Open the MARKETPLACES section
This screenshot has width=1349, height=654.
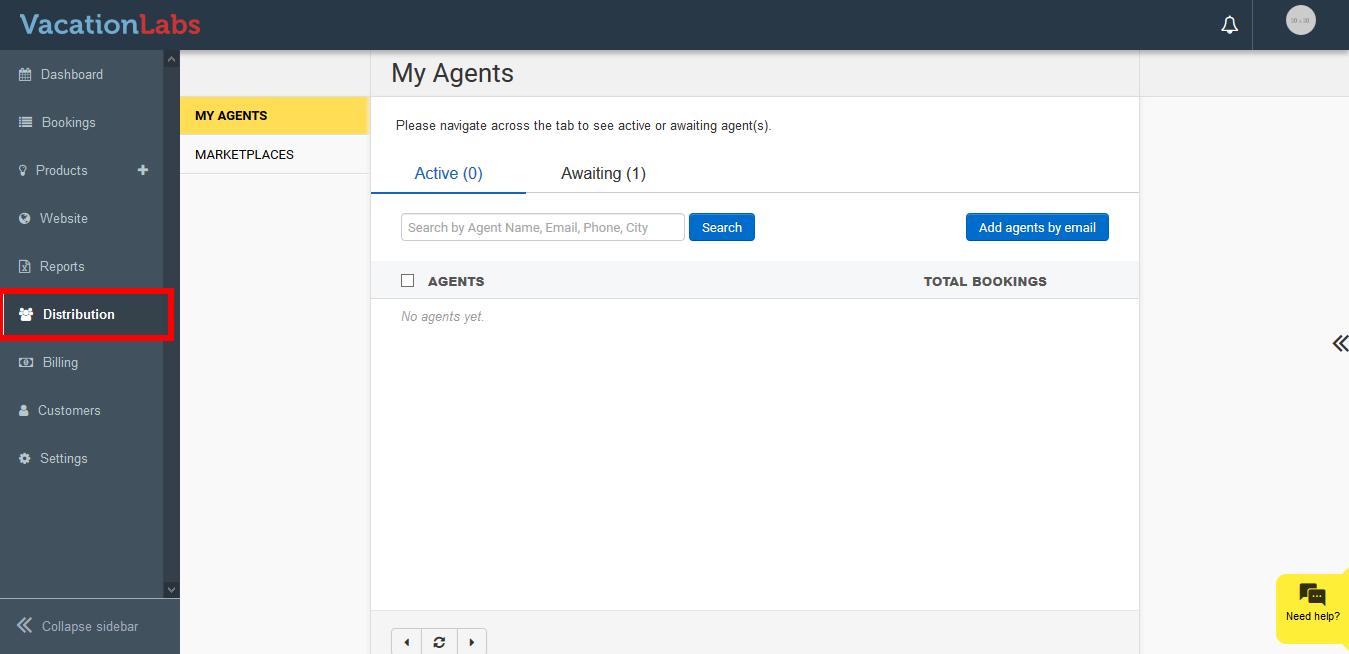point(244,155)
